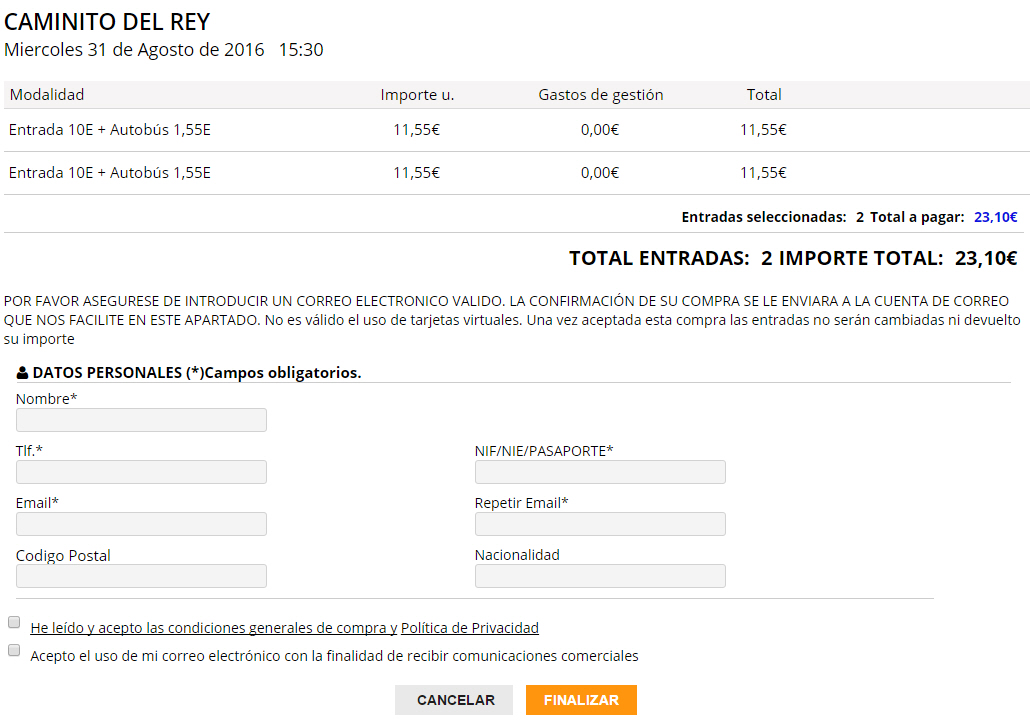The width and height of the screenshot is (1030, 720).
Task: Select the Nacionalidad field
Action: (x=600, y=576)
